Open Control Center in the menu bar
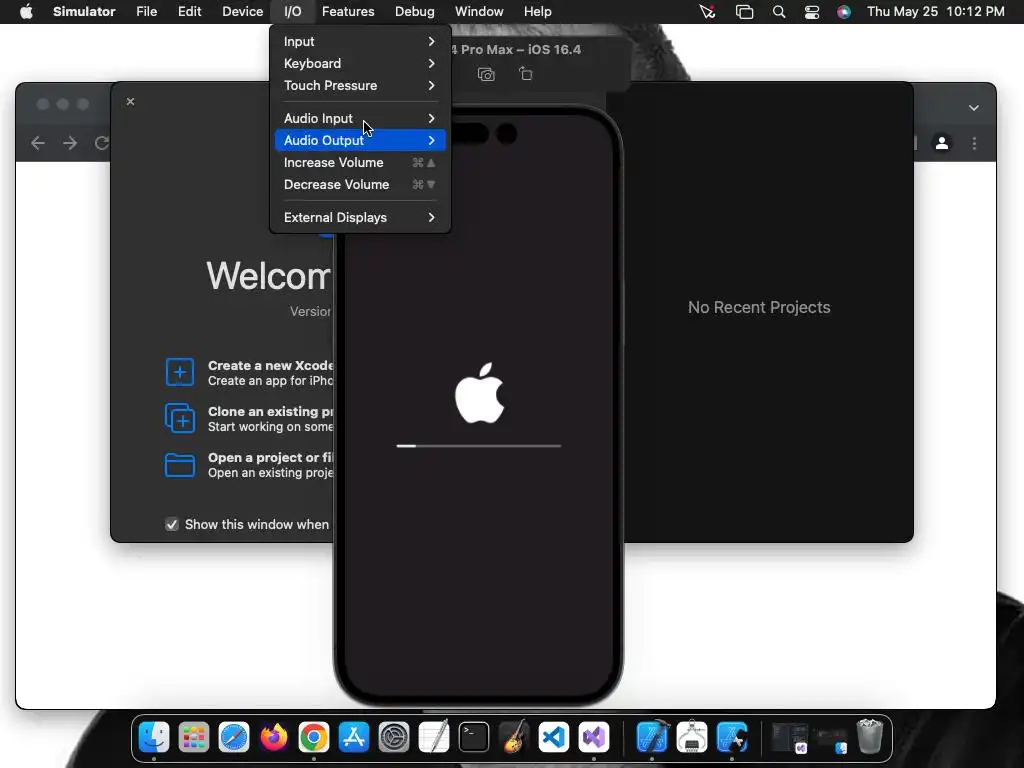This screenshot has width=1024, height=768. coord(812,12)
